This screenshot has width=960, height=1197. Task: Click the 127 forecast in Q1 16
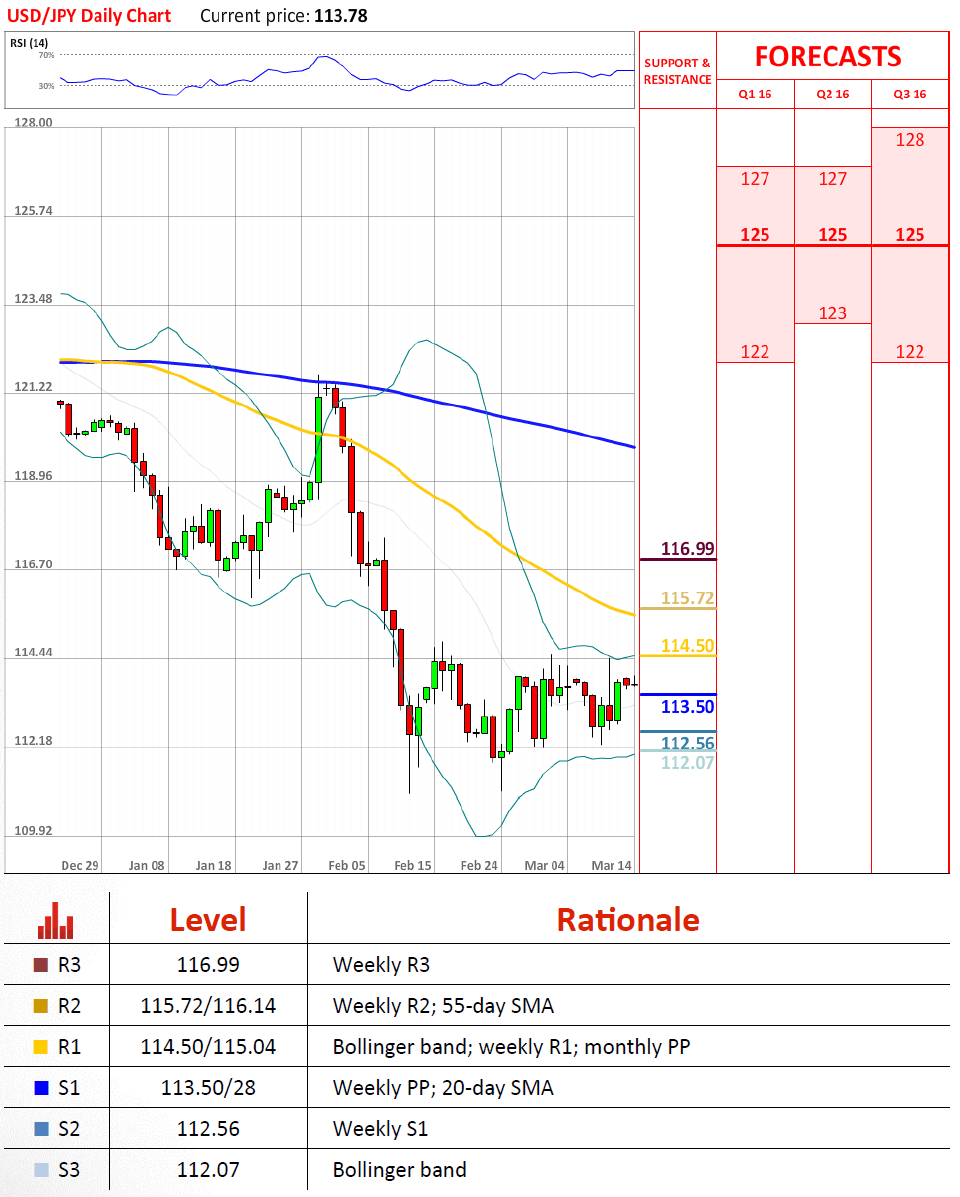tap(755, 179)
